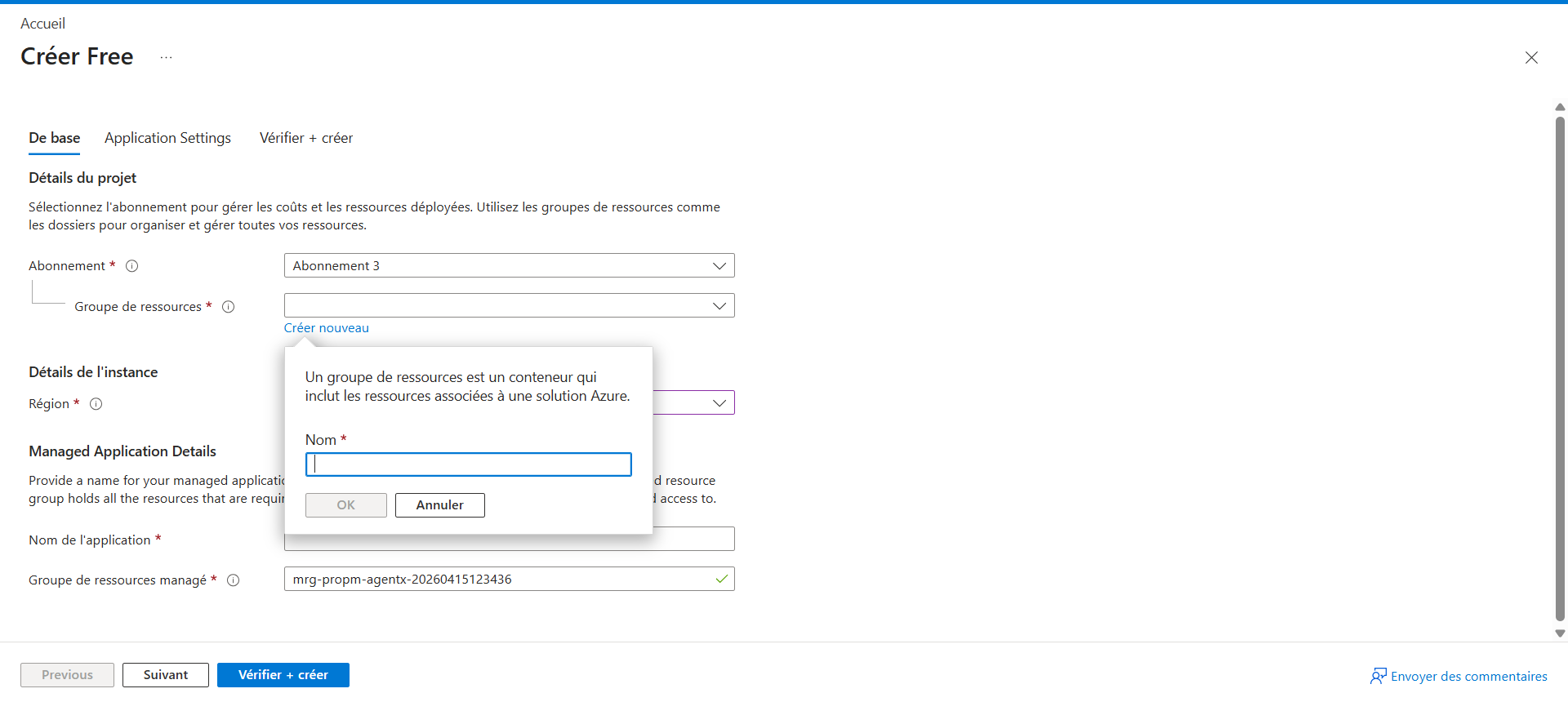Go to the Vérifier + créer tab
1568x702 pixels.
(x=306, y=138)
